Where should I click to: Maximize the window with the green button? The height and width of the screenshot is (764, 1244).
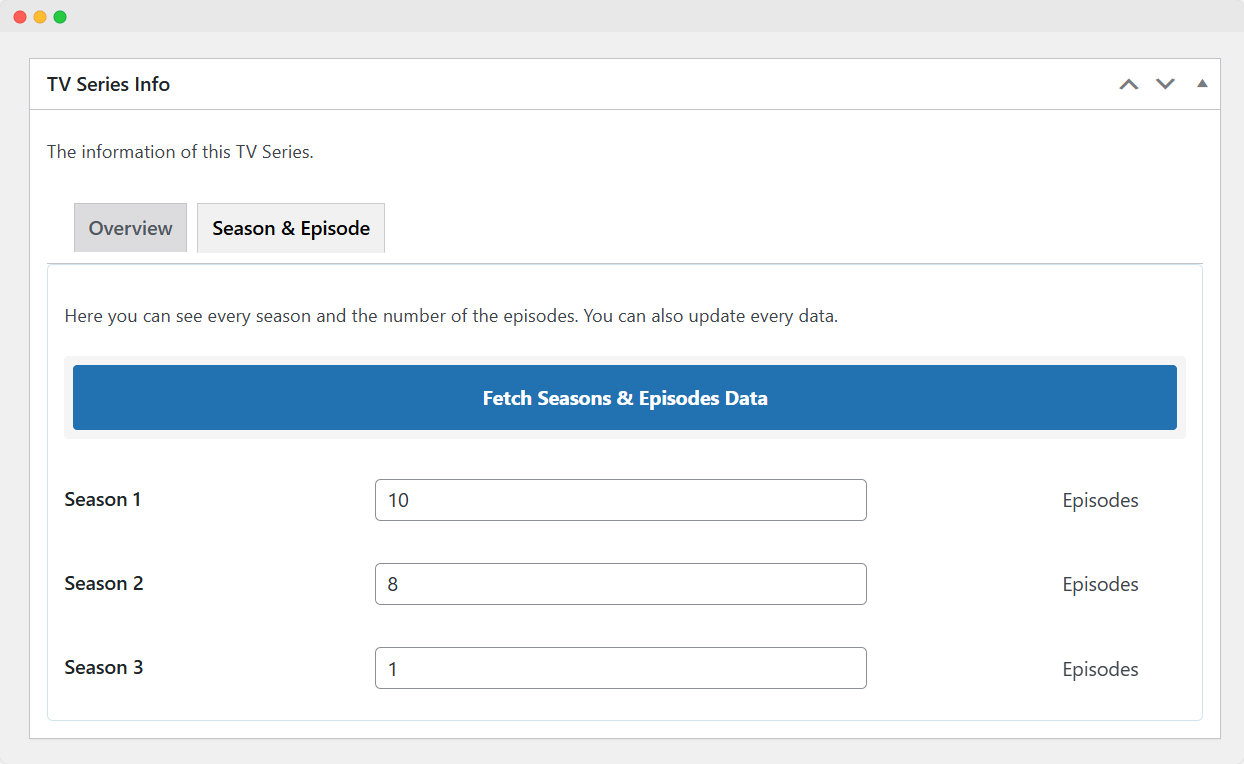[x=60, y=17]
